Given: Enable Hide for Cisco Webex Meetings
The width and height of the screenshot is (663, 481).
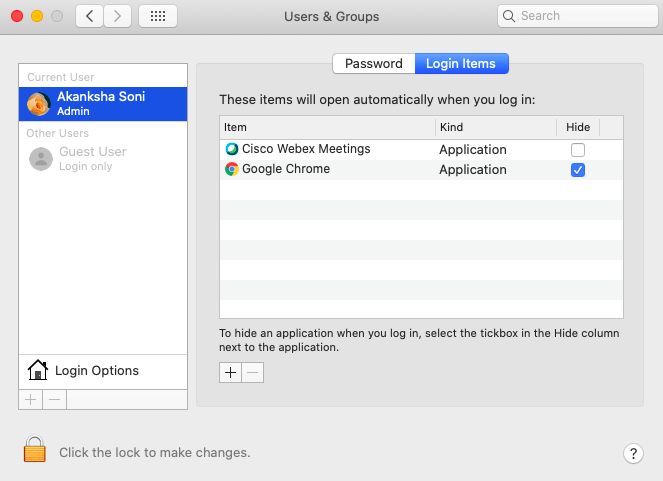Looking at the screenshot, I should pyautogui.click(x=578, y=150).
